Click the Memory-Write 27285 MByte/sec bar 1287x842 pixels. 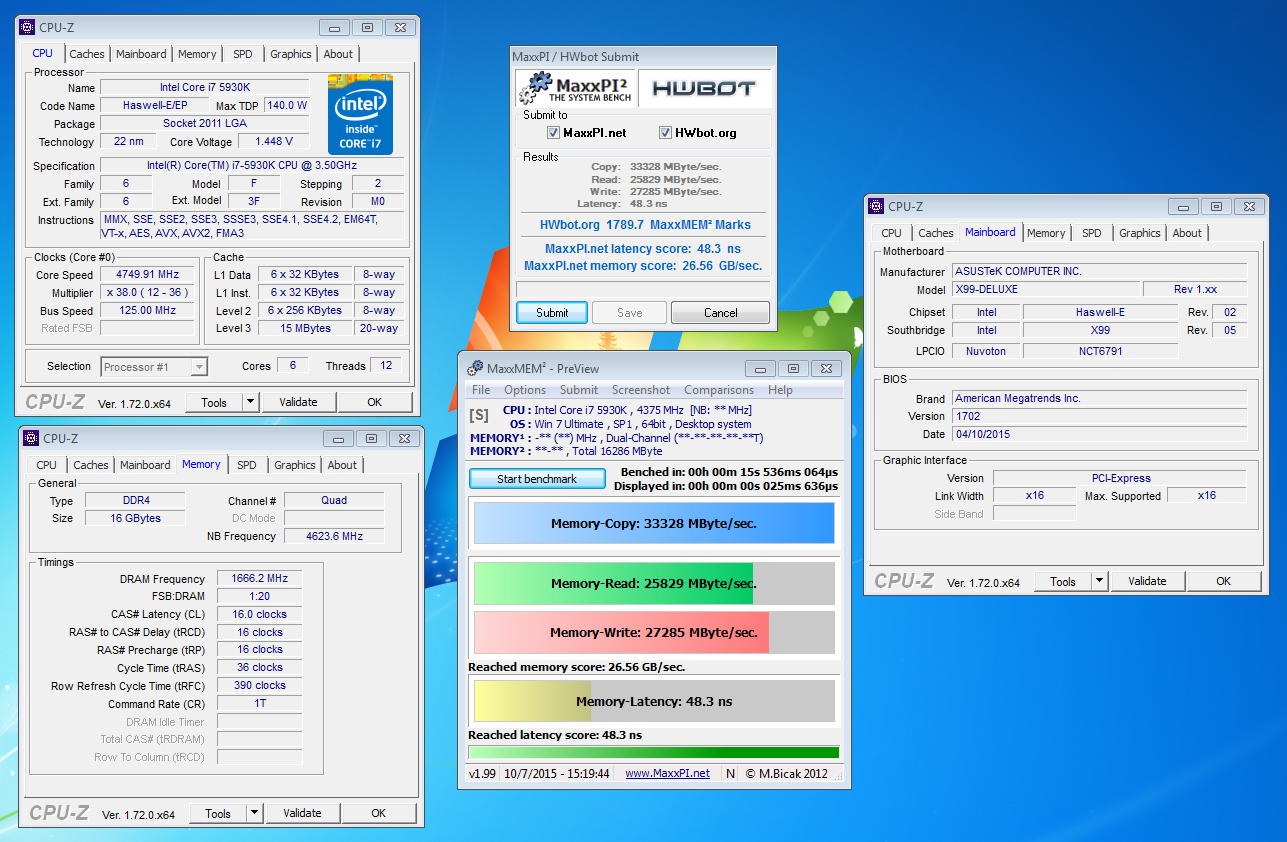[654, 633]
